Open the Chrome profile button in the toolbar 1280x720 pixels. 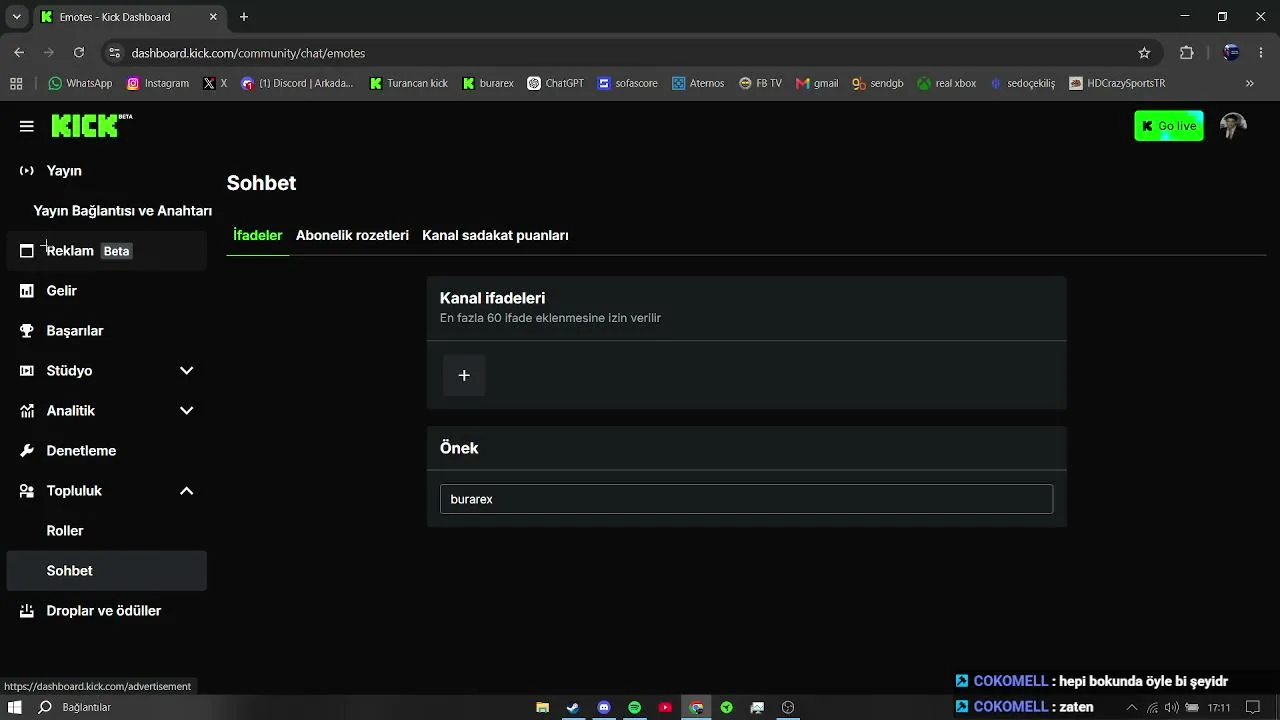coord(1231,53)
